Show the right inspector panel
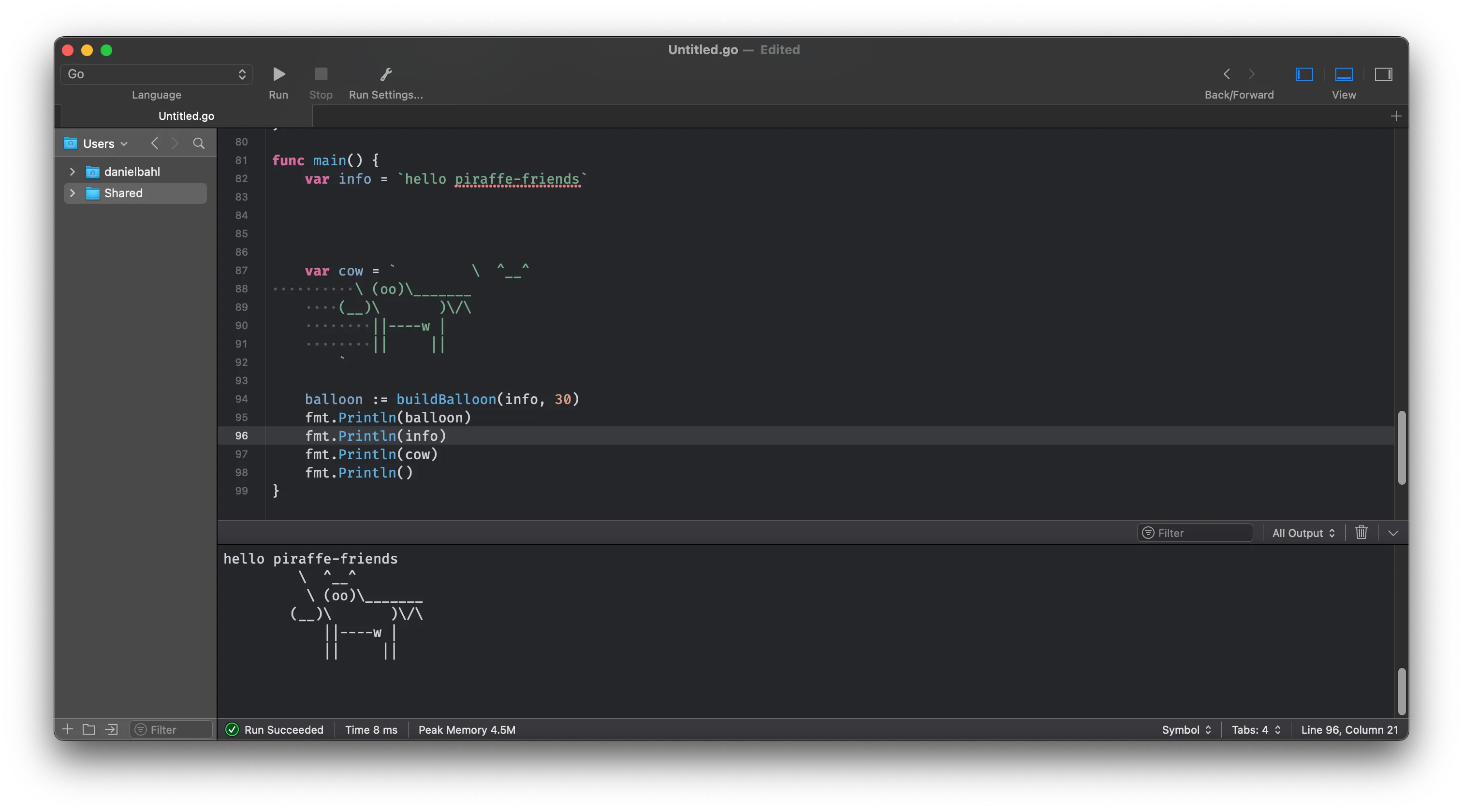Screen dimensions: 1463x812 [x=1384, y=74]
